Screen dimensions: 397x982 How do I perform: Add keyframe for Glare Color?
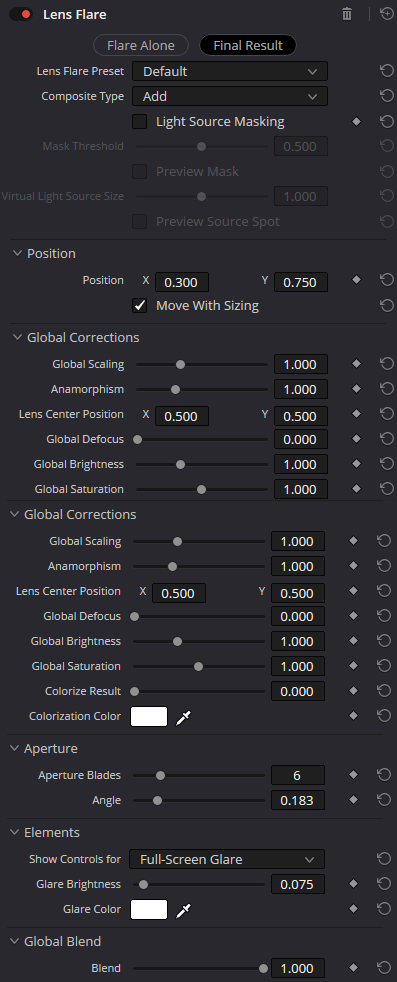click(353, 909)
